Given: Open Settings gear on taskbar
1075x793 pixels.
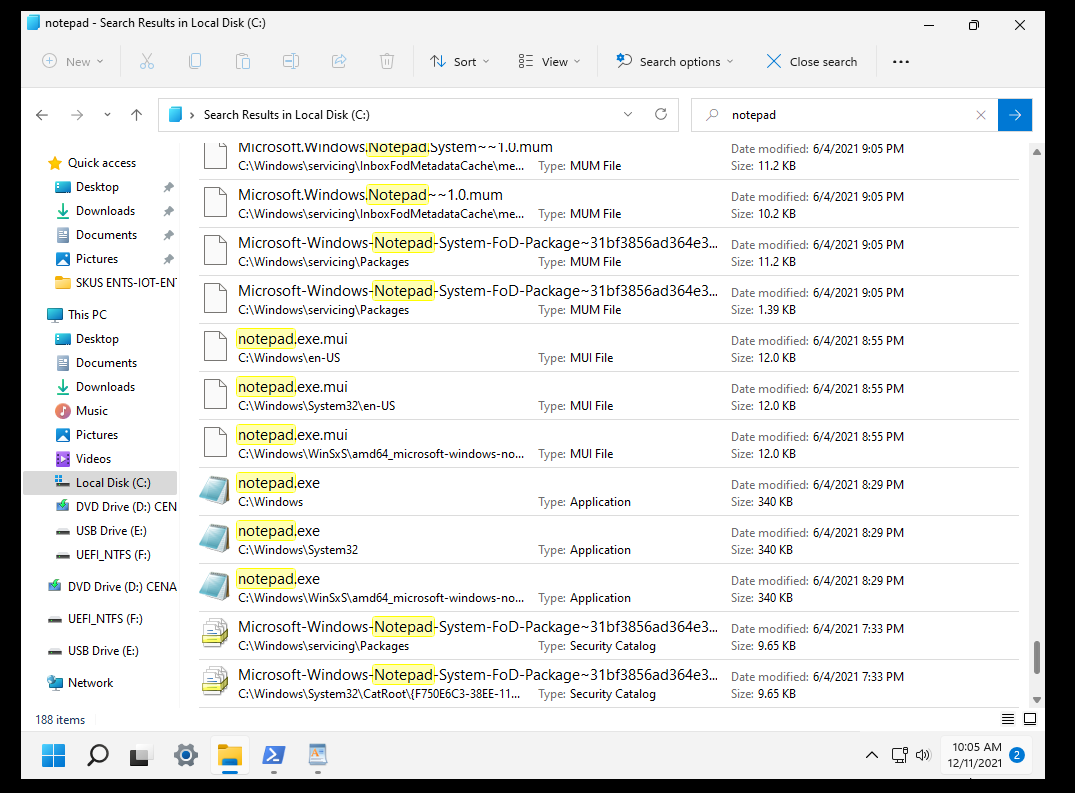Looking at the screenshot, I should (x=185, y=755).
